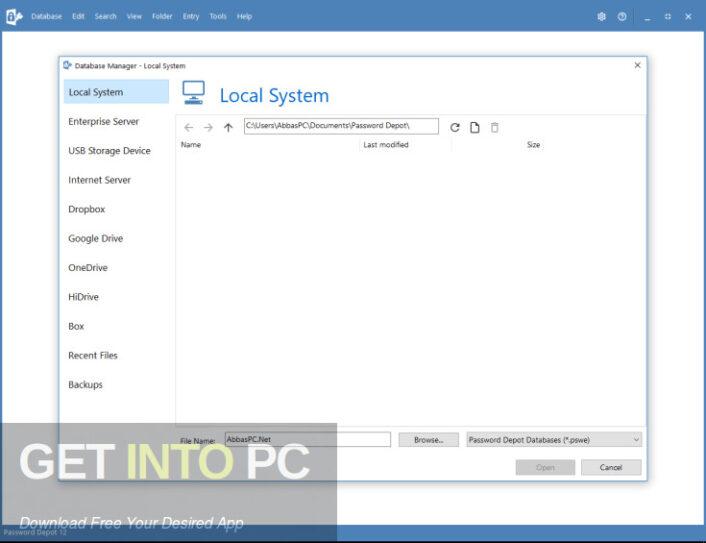Select USB Storage Device location
Viewport: 706px width, 543px height.
click(109, 151)
